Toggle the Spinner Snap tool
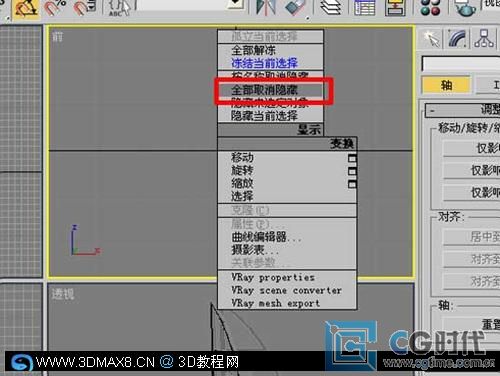Viewport: 500px width, 376px height. (85, 8)
